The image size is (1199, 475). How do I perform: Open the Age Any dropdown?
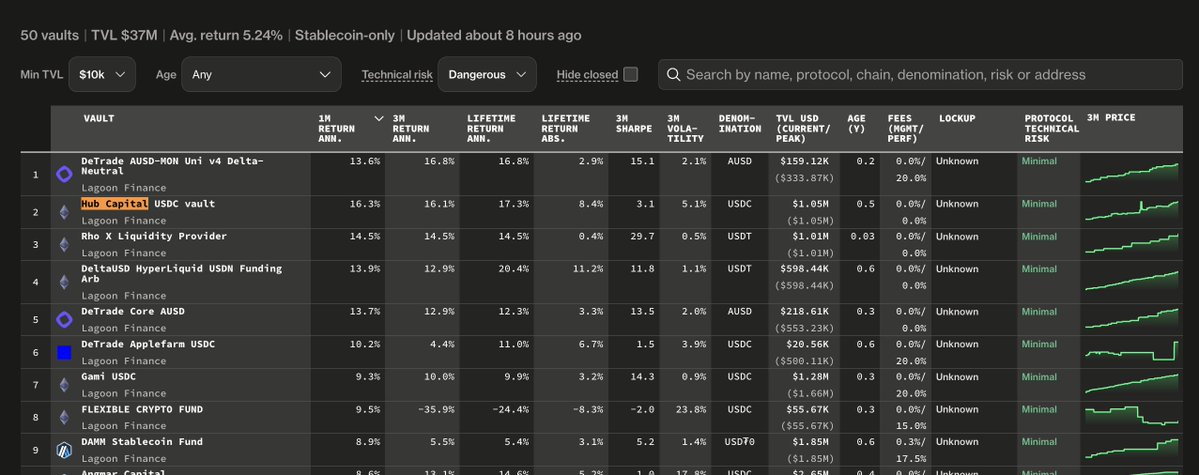[x=262, y=74]
